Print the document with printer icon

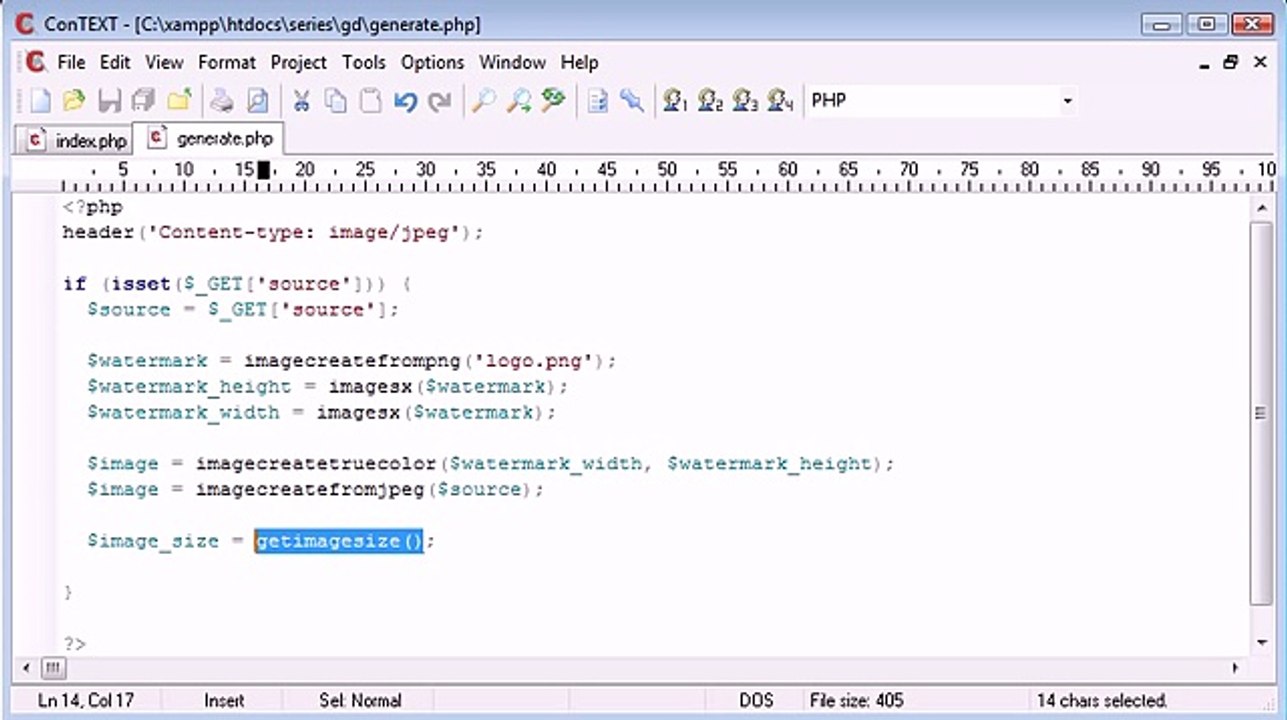(x=222, y=100)
